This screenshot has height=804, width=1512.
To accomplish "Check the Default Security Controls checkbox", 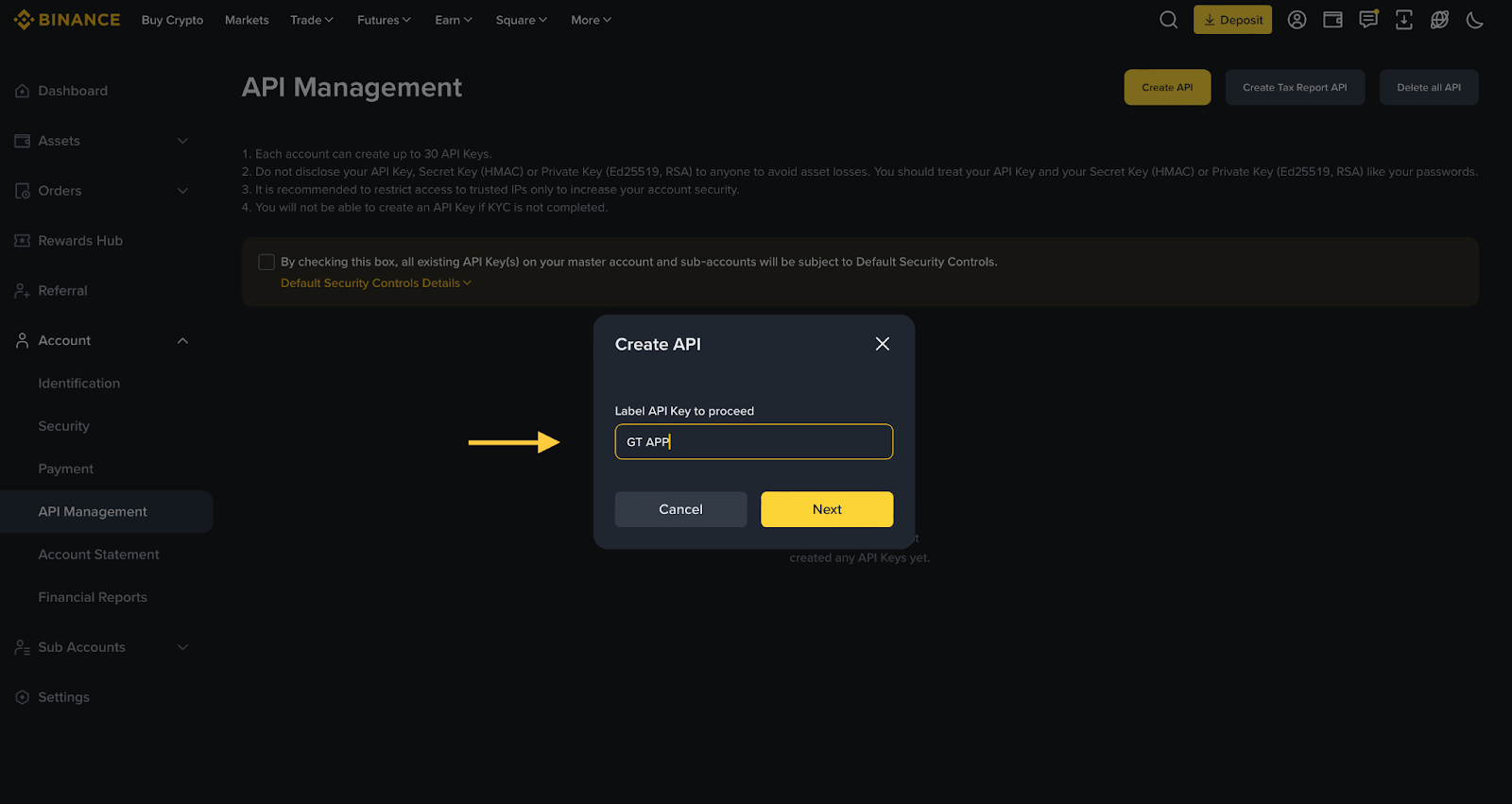I will tap(266, 262).
